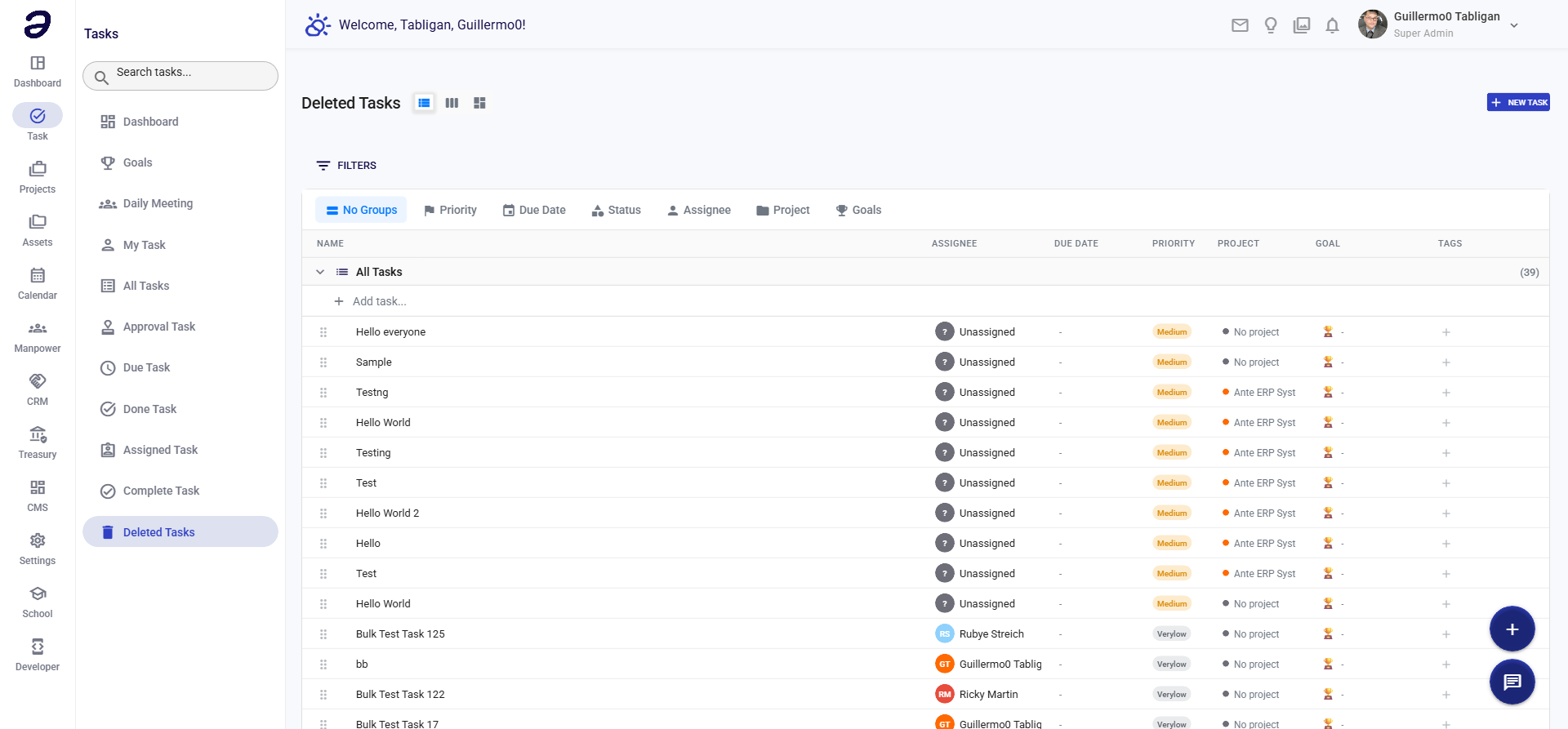Collapse the All Tasks group
This screenshot has height=729, width=1568.
(320, 272)
